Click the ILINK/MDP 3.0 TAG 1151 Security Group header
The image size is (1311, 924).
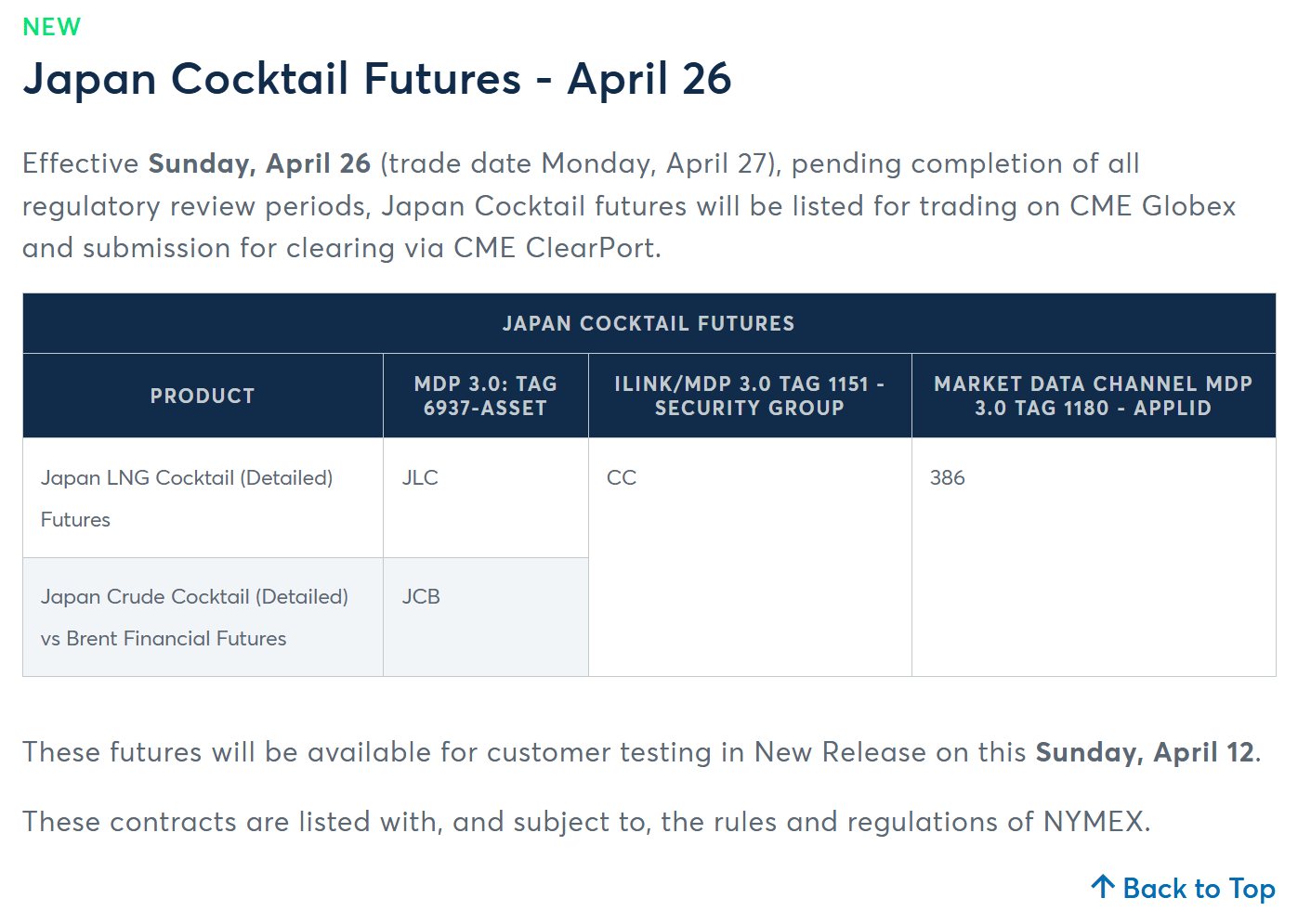749,396
